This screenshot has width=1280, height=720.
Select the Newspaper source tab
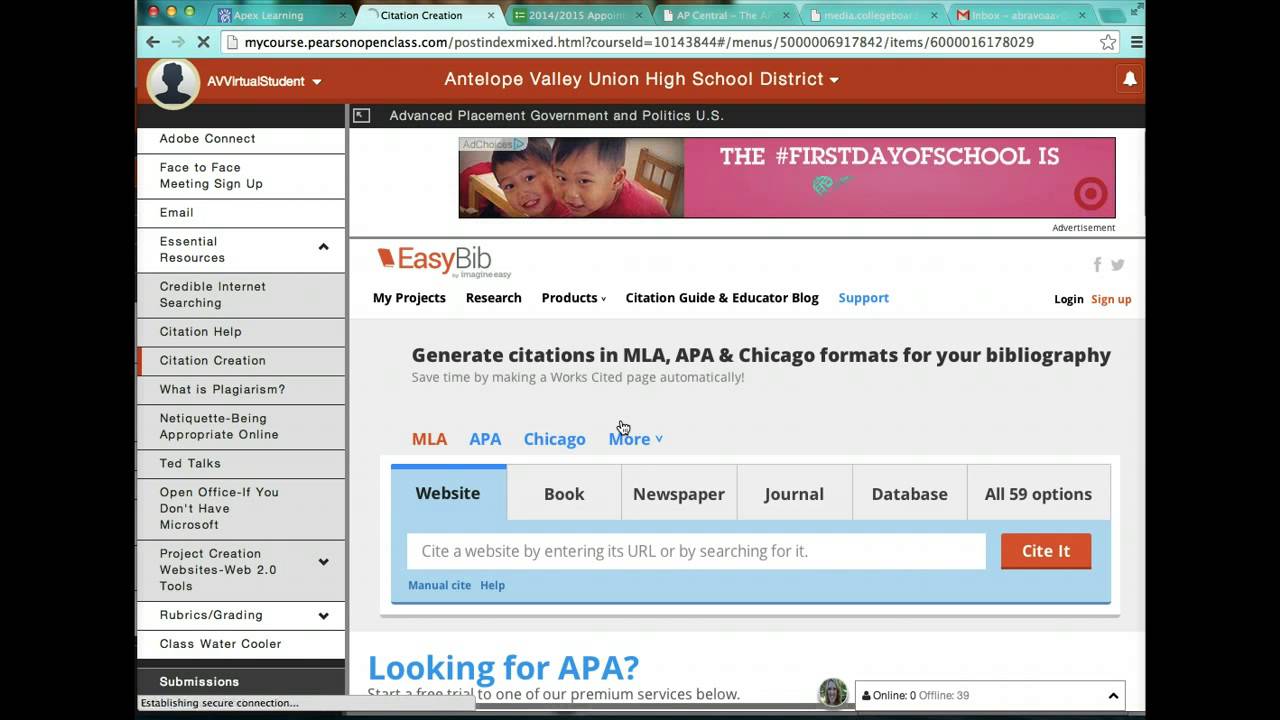pos(679,494)
